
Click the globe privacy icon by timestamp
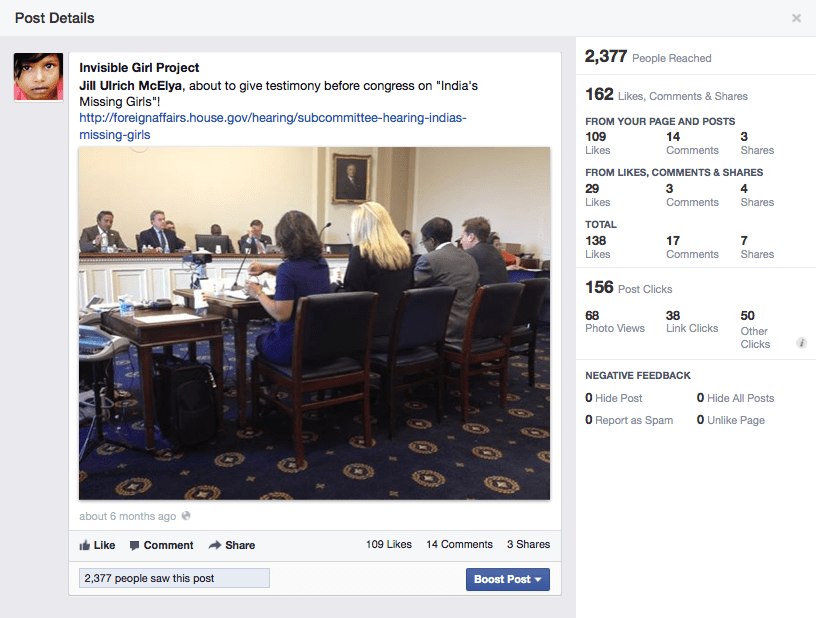(186, 517)
